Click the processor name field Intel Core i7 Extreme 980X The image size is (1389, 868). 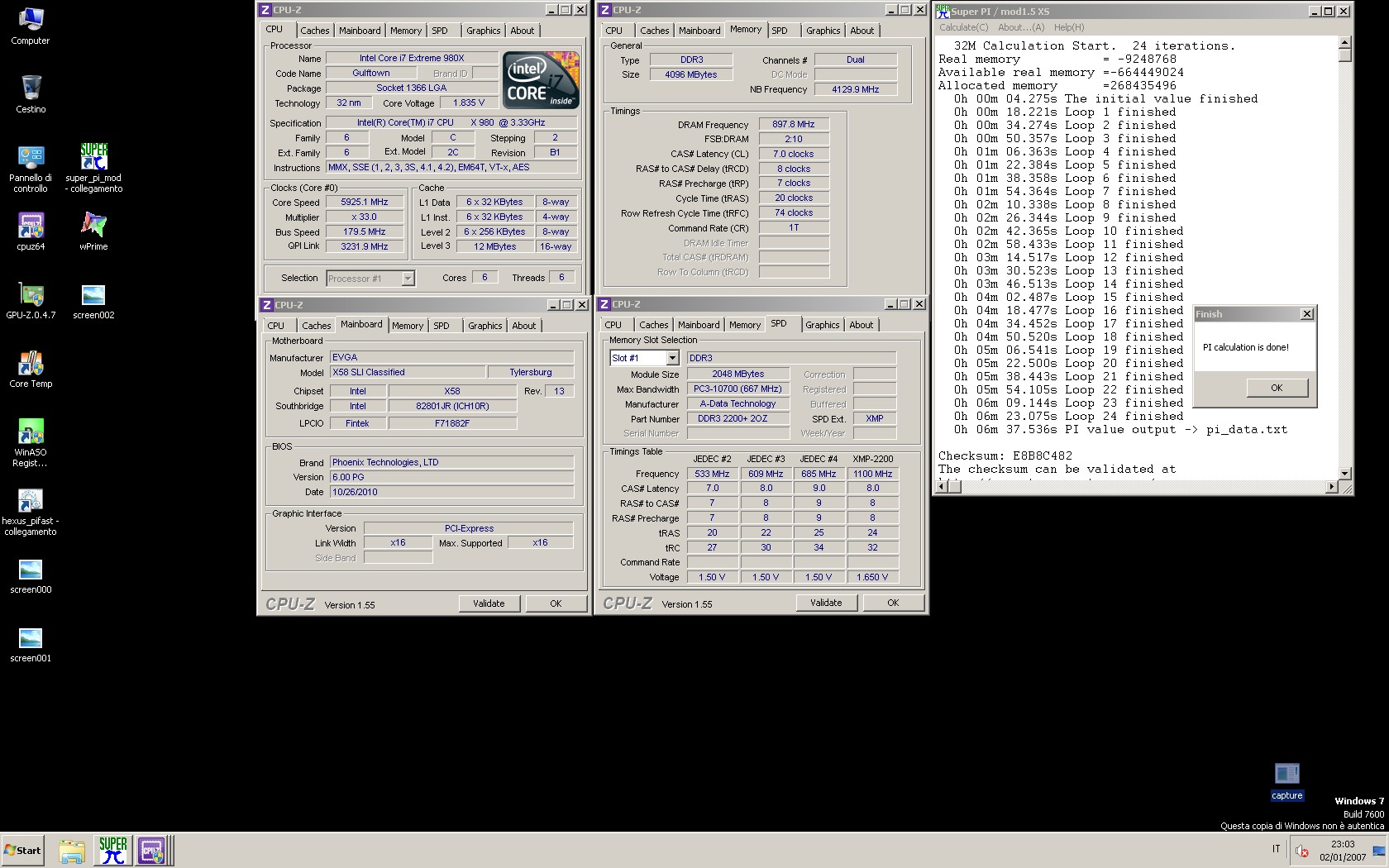(x=412, y=58)
